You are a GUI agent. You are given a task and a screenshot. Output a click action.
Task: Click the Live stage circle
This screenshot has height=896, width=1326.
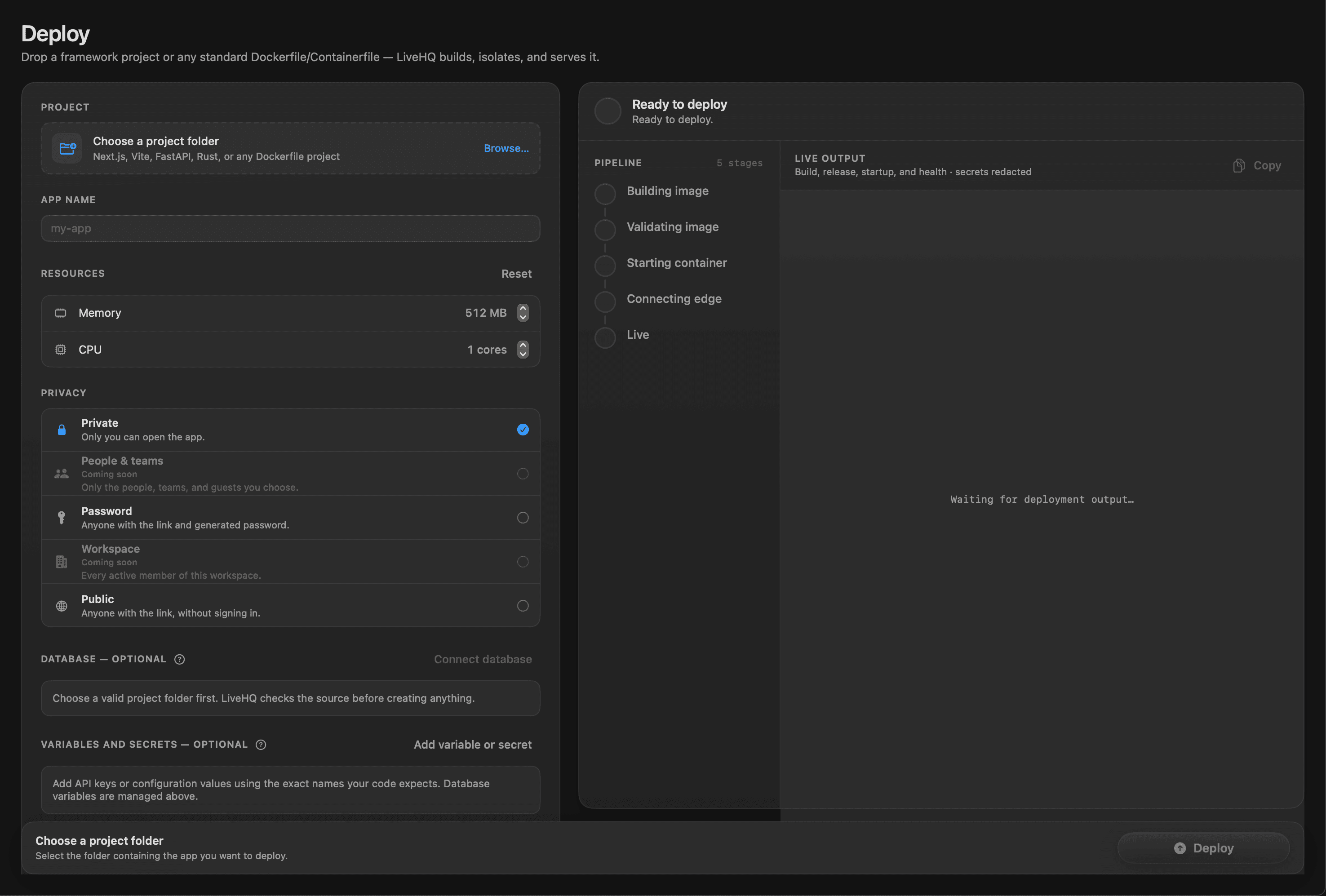click(x=605, y=338)
